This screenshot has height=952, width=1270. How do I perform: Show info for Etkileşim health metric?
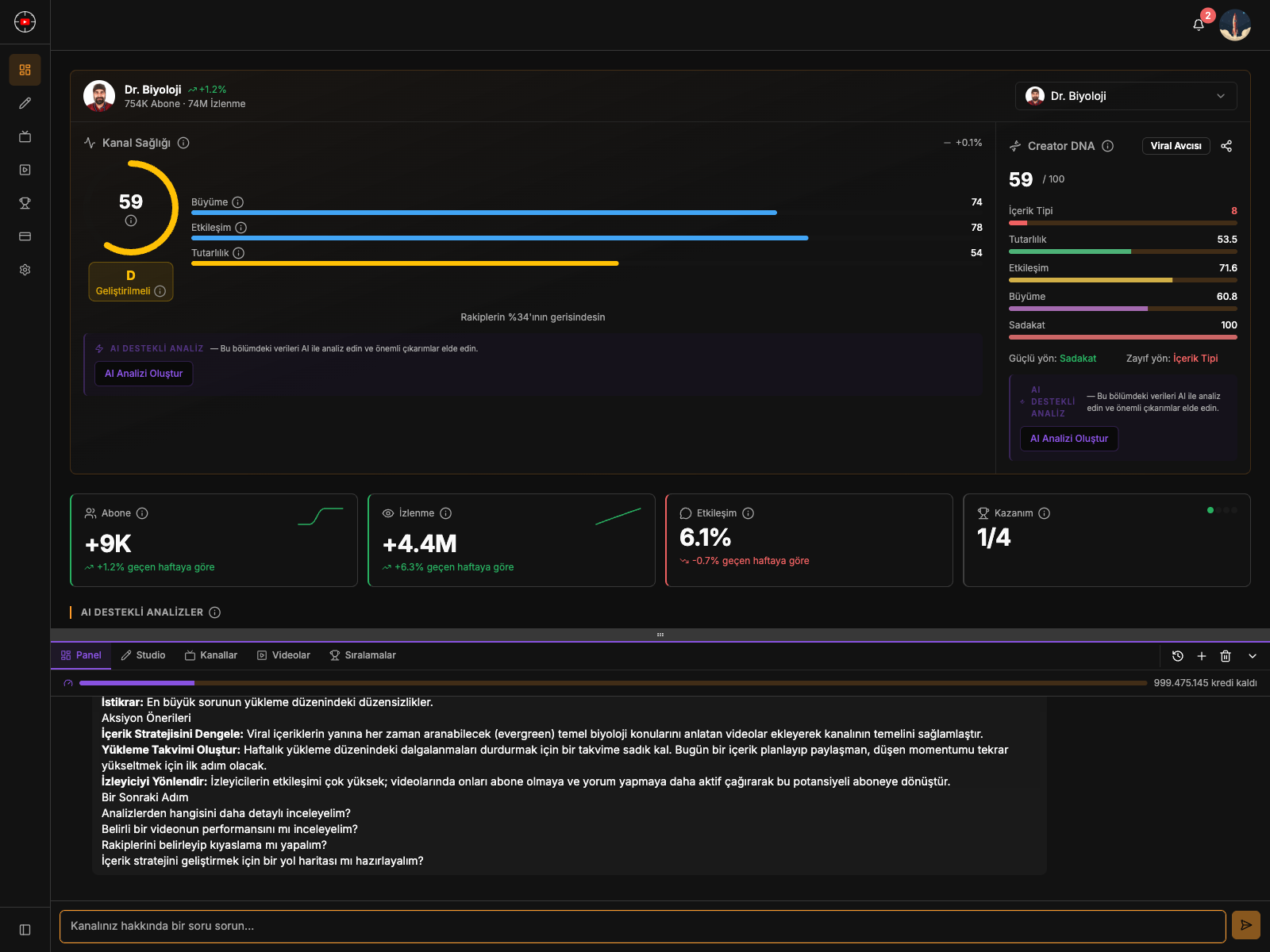(241, 228)
